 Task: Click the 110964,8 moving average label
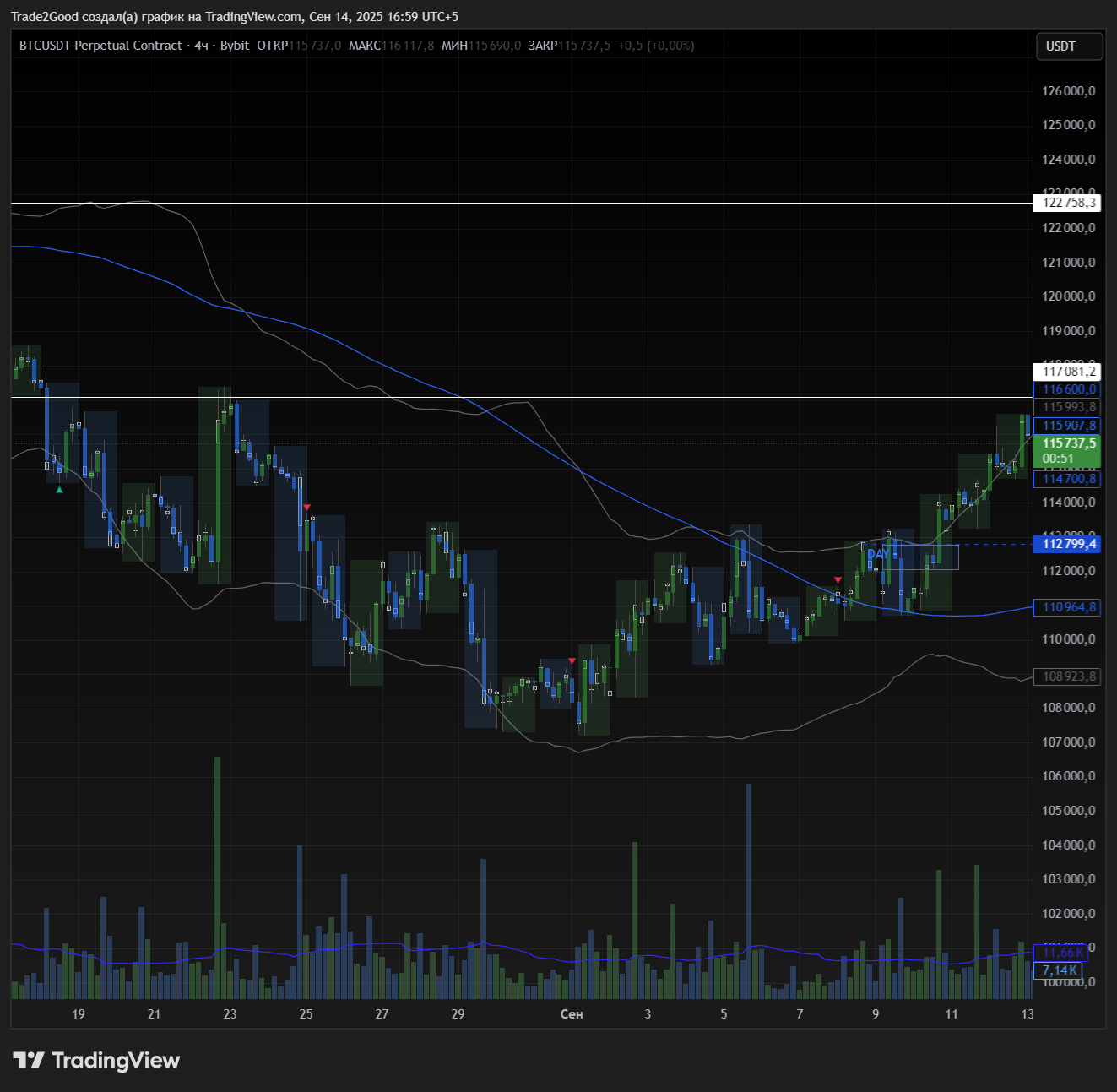(x=1067, y=607)
